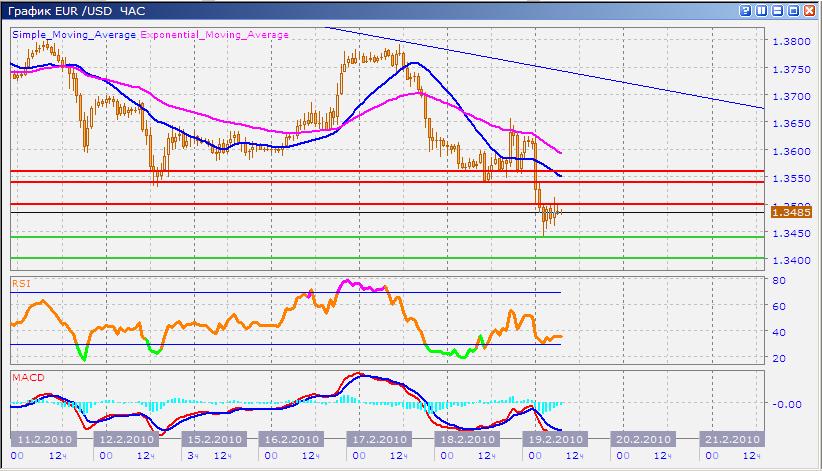Viewport: 822px width, 471px height.
Task: Select the 17.2.2010 date marker
Action: 377,439
